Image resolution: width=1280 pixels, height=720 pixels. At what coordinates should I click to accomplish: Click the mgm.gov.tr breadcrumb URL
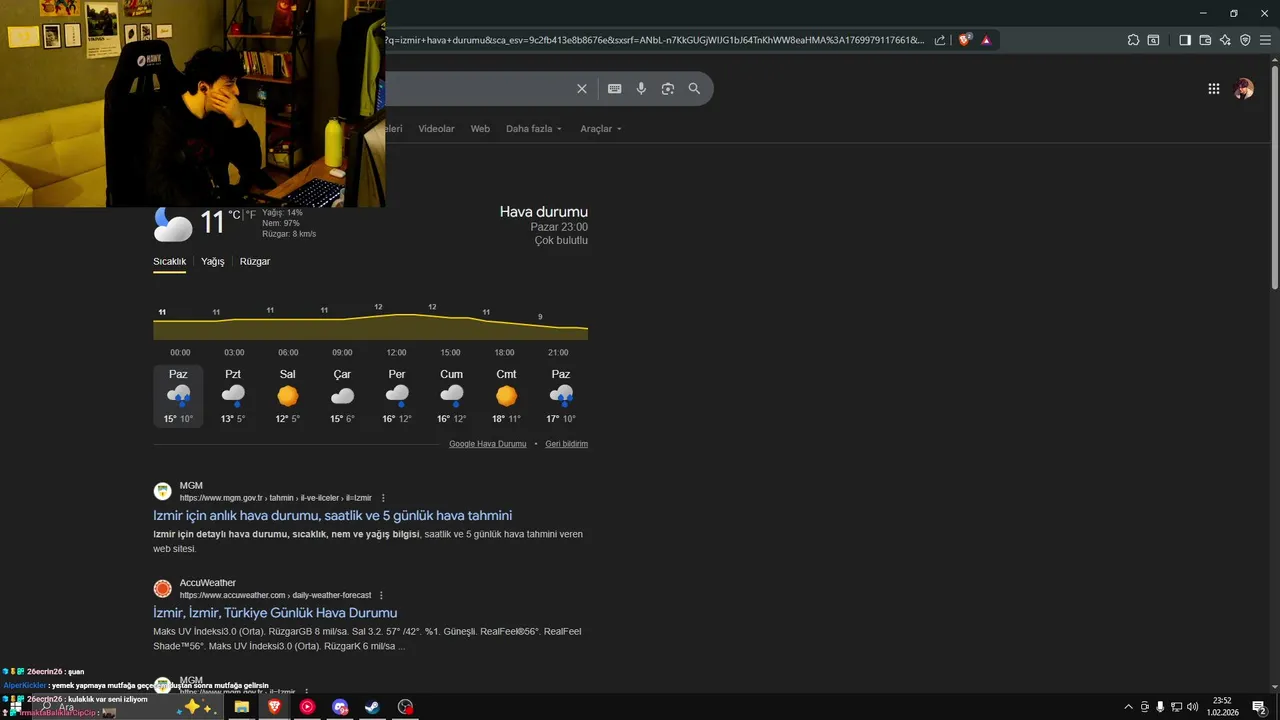(275, 498)
